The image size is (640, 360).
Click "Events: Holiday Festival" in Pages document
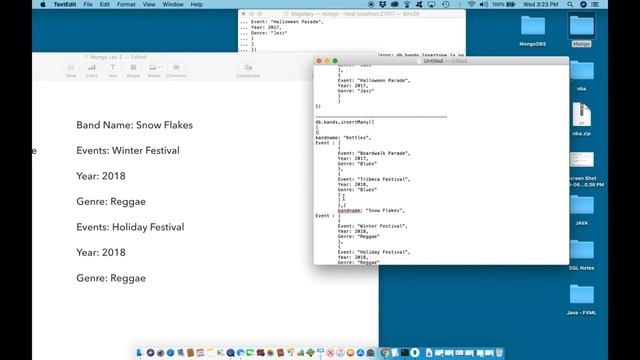(x=130, y=227)
